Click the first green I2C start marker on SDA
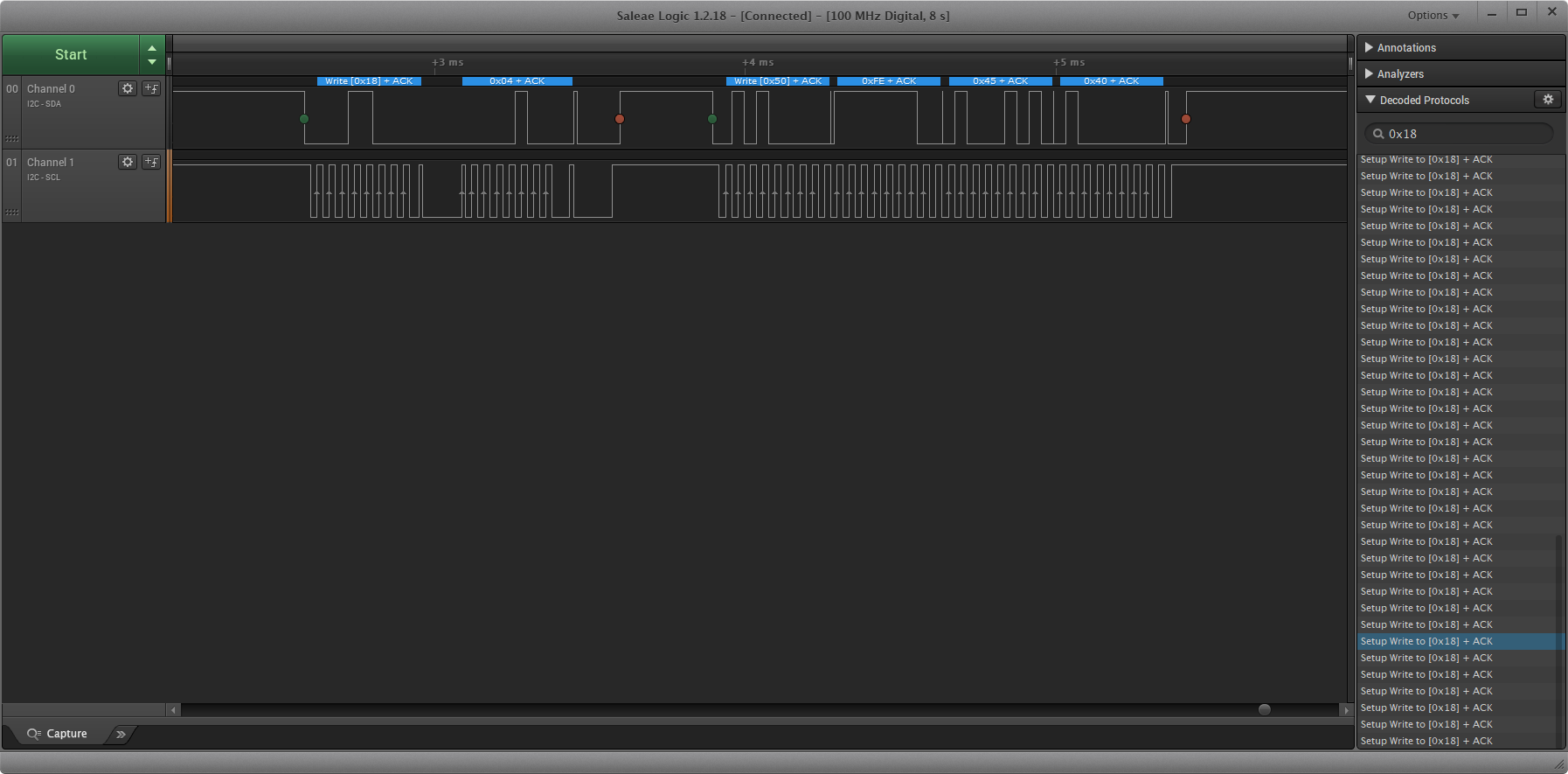1568x774 pixels. [x=304, y=119]
